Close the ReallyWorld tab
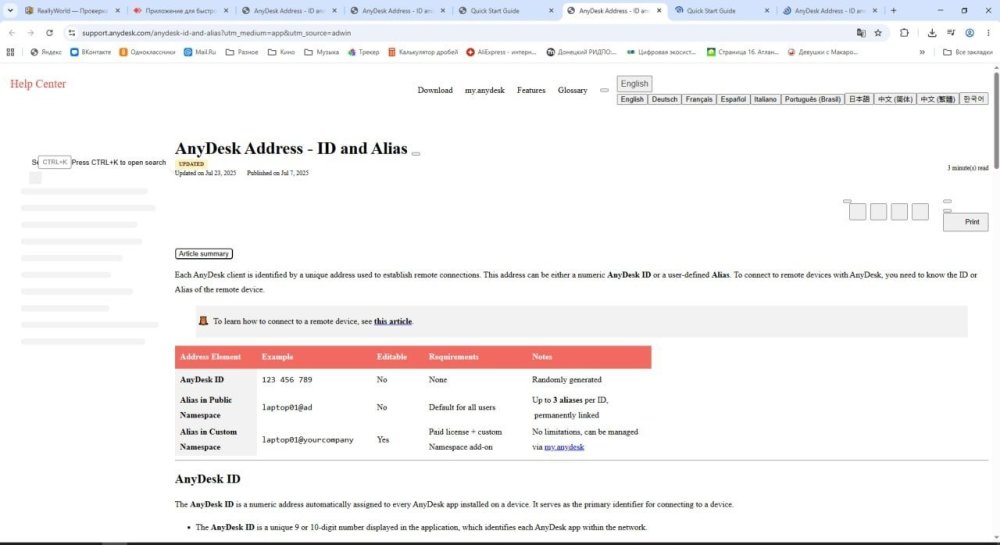Viewport: 1000px width, 545px height. [x=117, y=11]
